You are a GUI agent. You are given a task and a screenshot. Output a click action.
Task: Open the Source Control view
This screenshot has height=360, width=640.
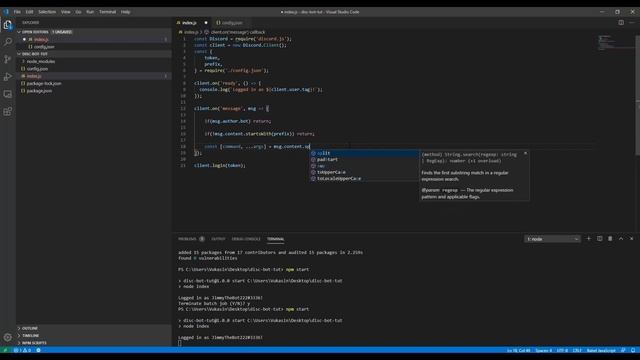point(8,59)
